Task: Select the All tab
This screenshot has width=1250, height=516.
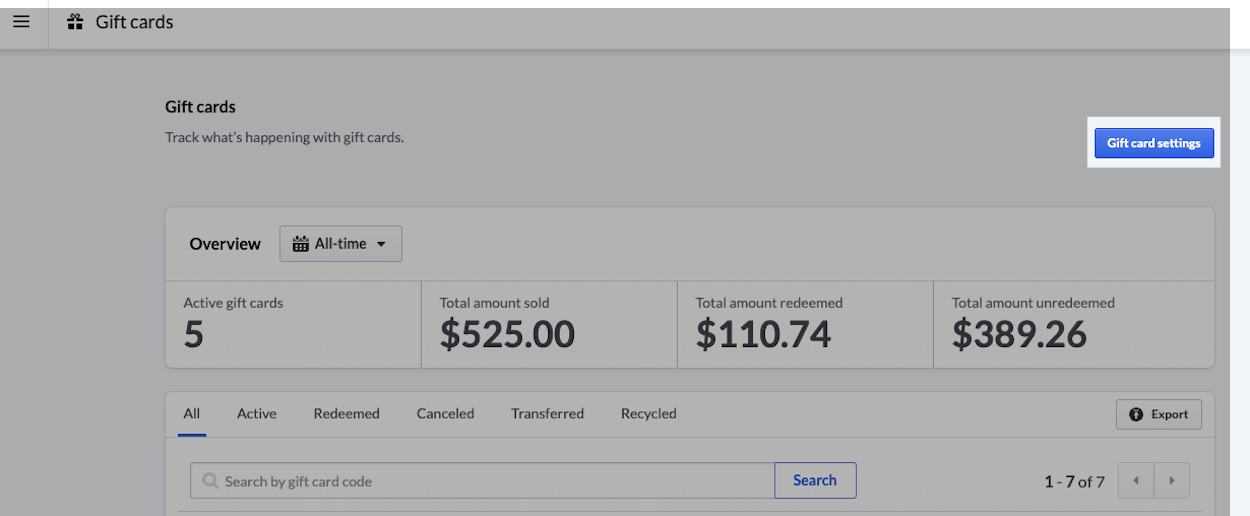Action: pyautogui.click(x=192, y=414)
